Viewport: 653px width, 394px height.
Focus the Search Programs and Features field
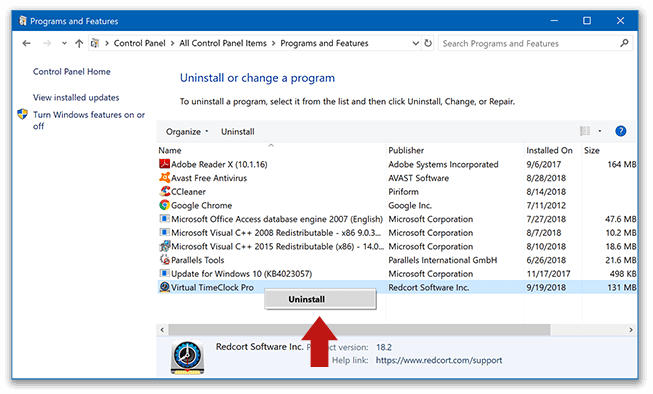tap(535, 43)
